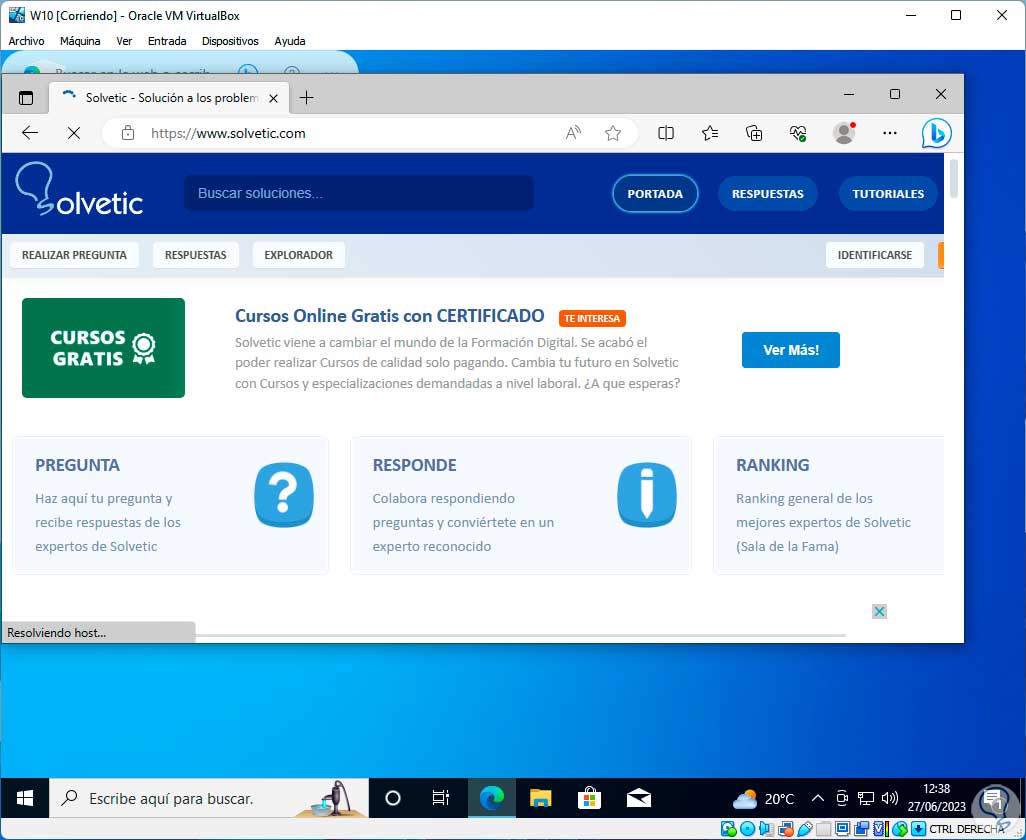Screen dimensions: 1026x840
Task: Click REALIZAR PREGUNTA button
Action: tap(74, 255)
